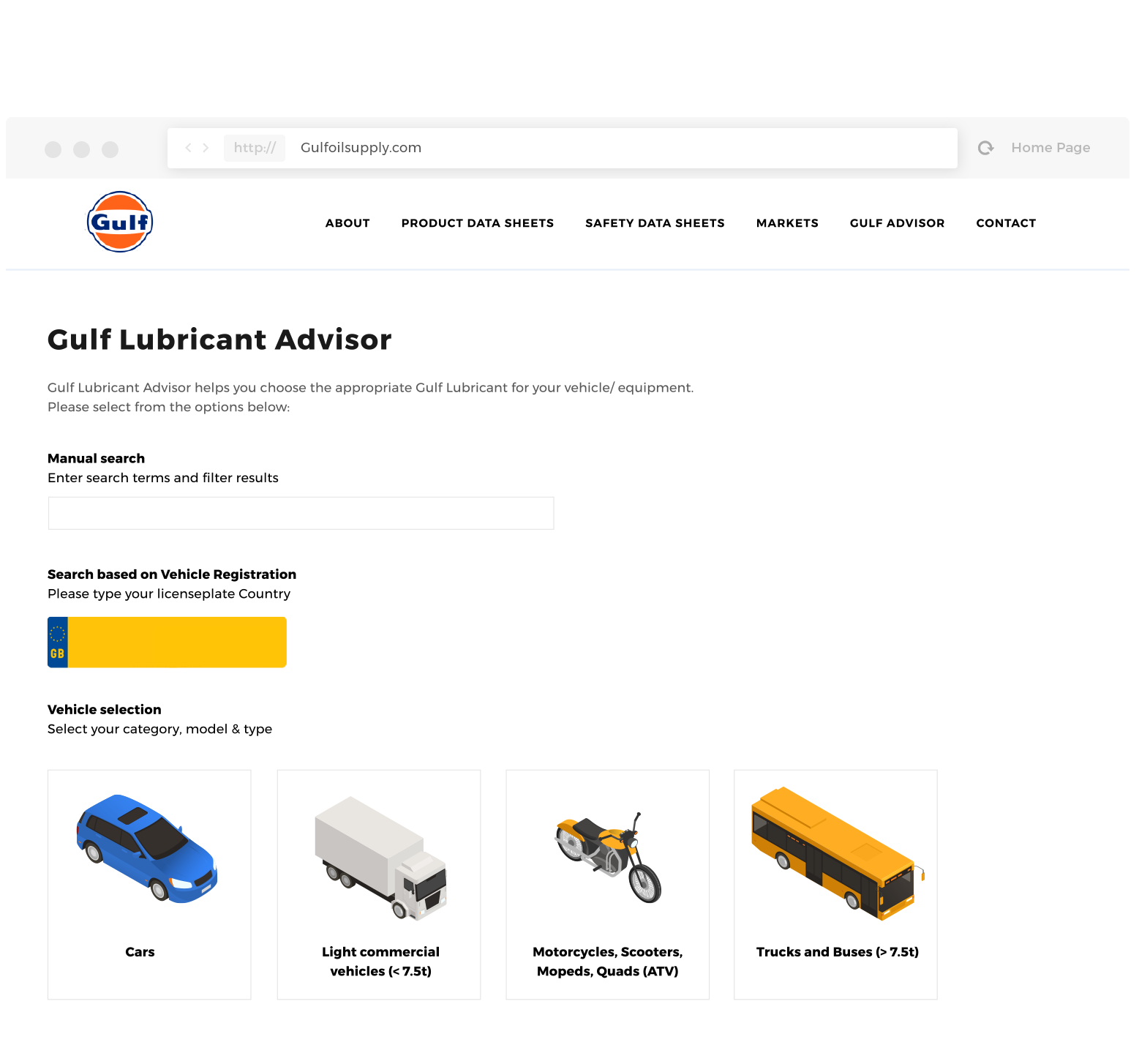Viewport: 1139px width, 1064px height.
Task: Choose the white light commercial truck icon
Action: tap(380, 858)
